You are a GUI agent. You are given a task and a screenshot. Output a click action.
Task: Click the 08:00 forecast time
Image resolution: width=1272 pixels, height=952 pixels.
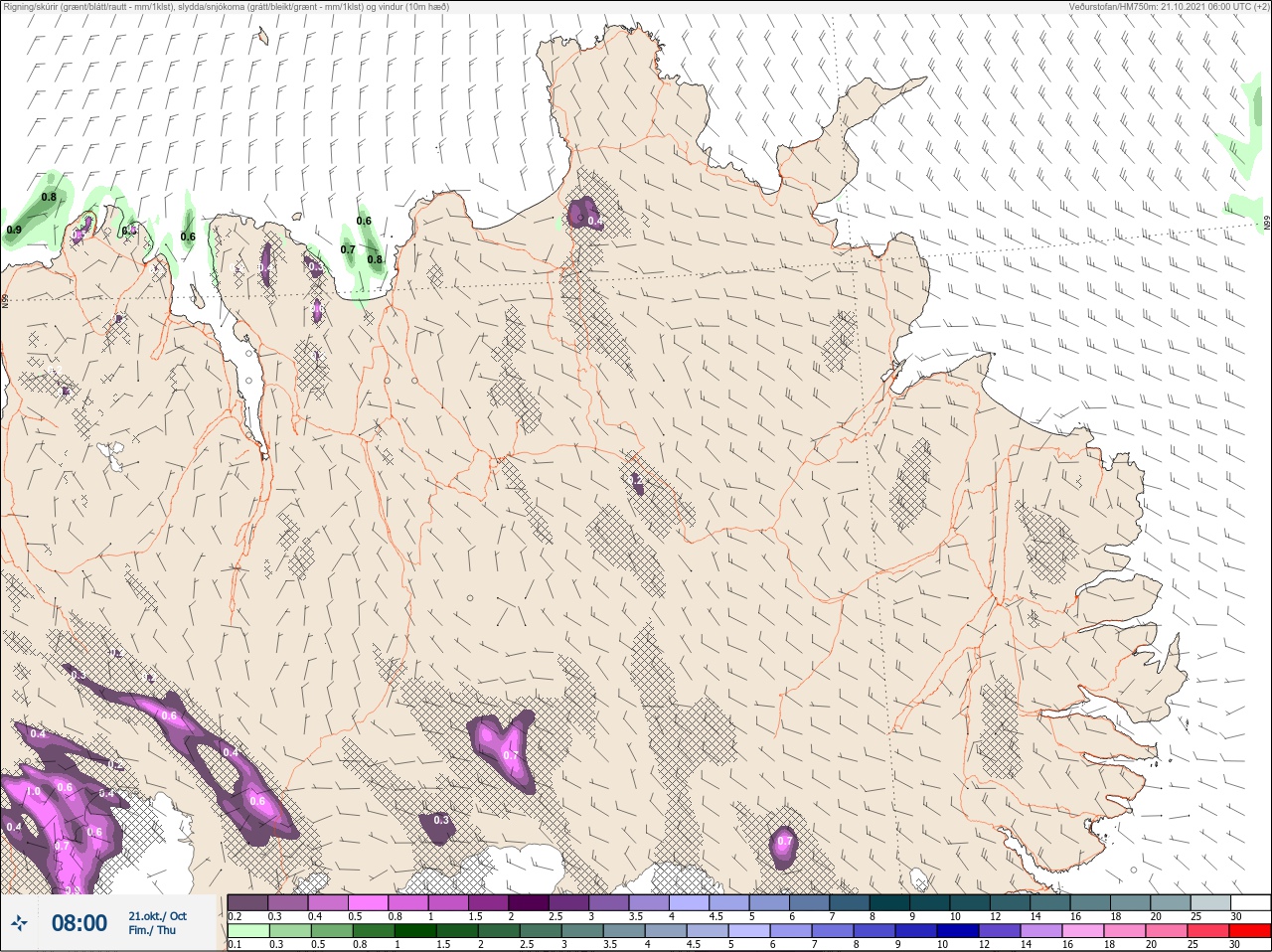coord(79,923)
